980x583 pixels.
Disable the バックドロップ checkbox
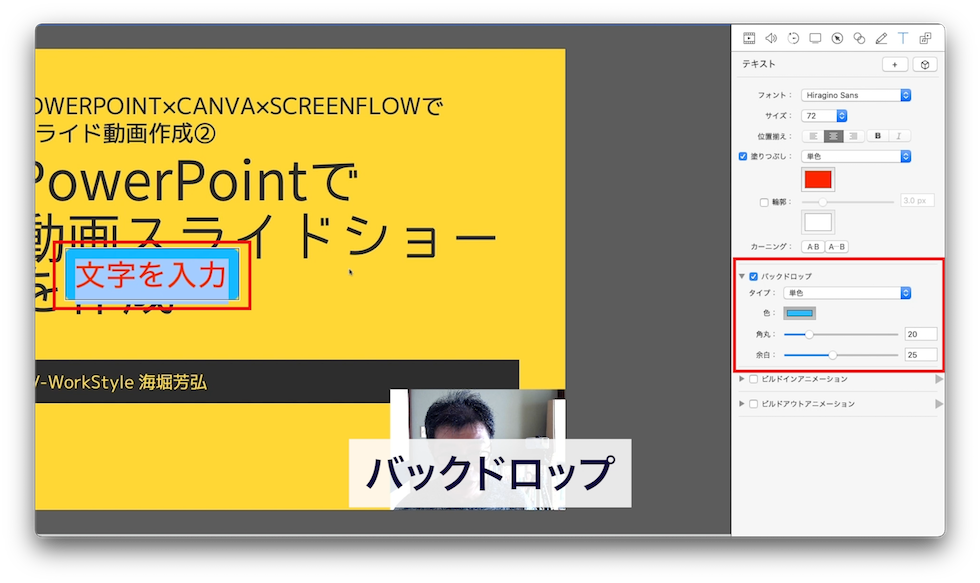[753, 275]
